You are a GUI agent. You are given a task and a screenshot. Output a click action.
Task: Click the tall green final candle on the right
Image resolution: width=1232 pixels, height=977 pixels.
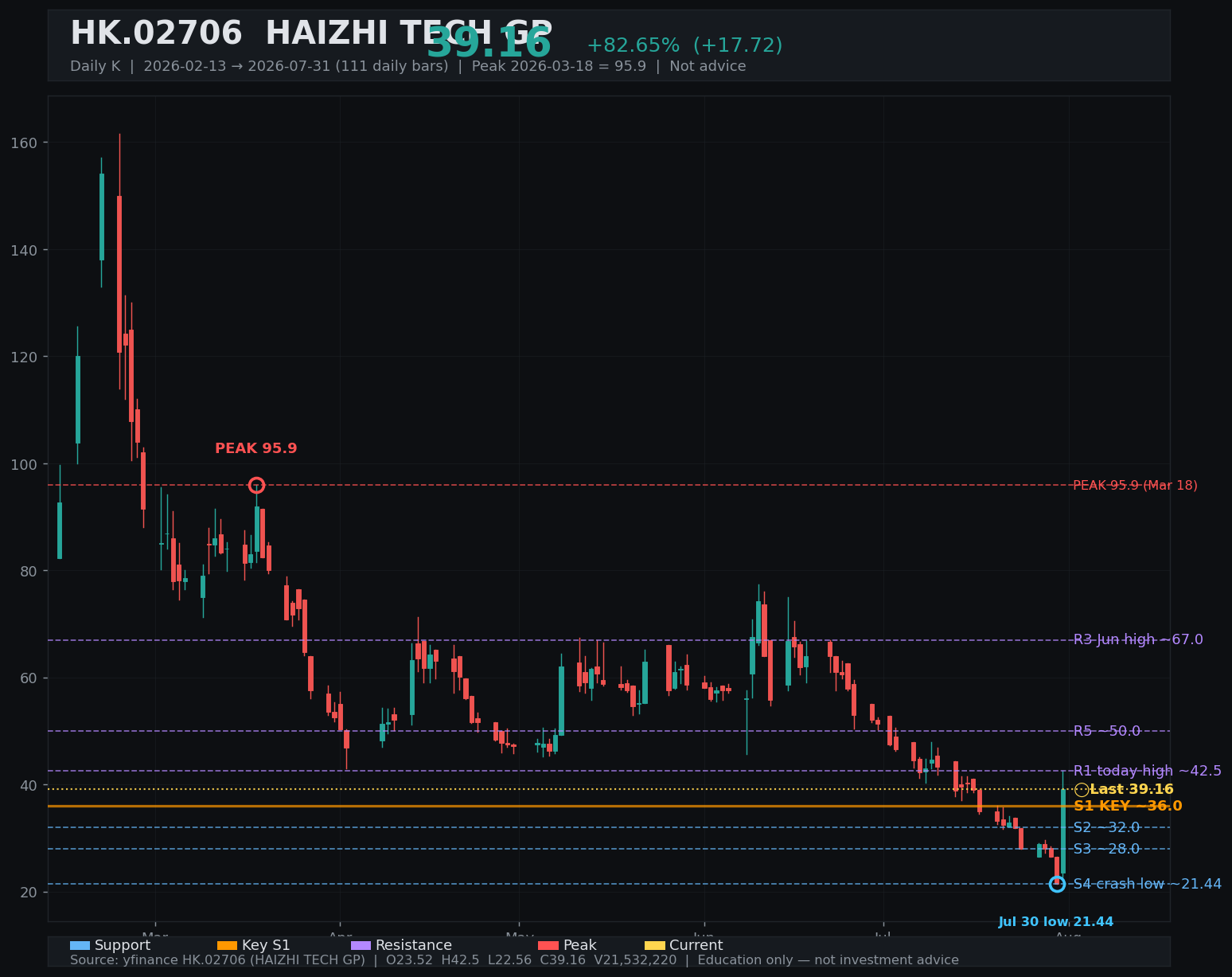click(x=1063, y=831)
